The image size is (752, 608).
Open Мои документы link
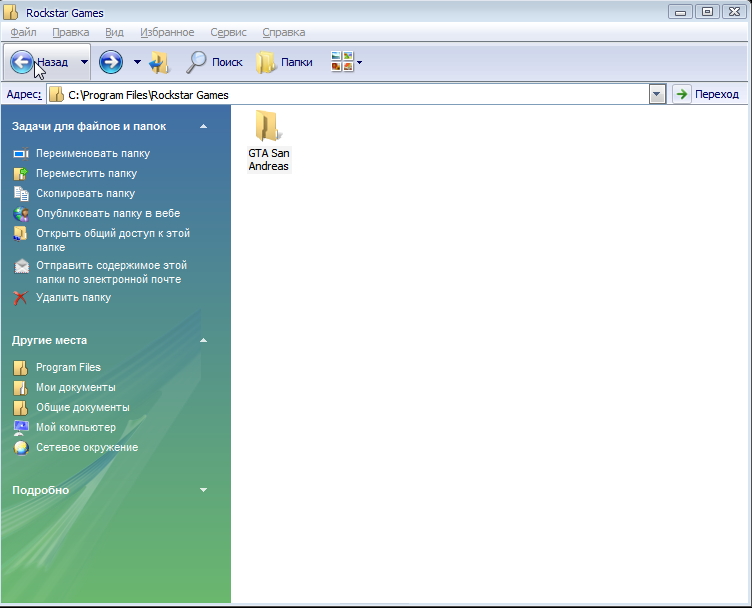pyautogui.click(x=76, y=387)
